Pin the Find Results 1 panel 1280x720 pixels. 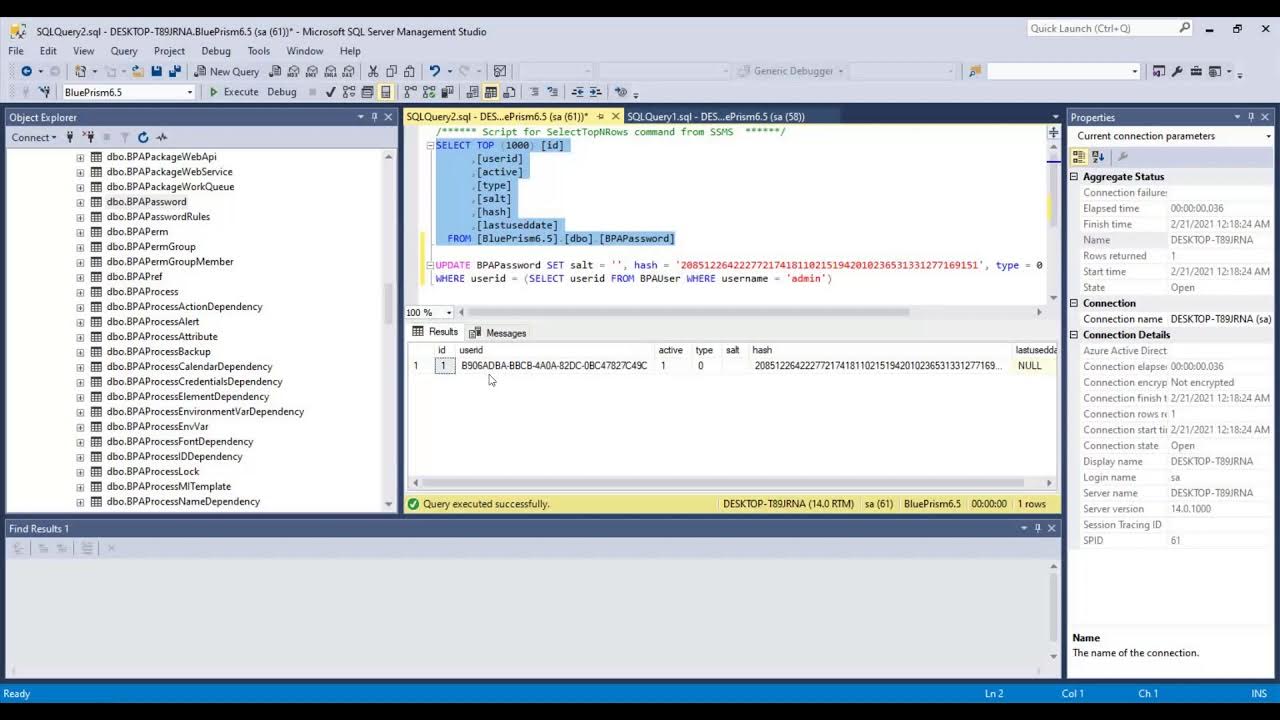[1037, 528]
